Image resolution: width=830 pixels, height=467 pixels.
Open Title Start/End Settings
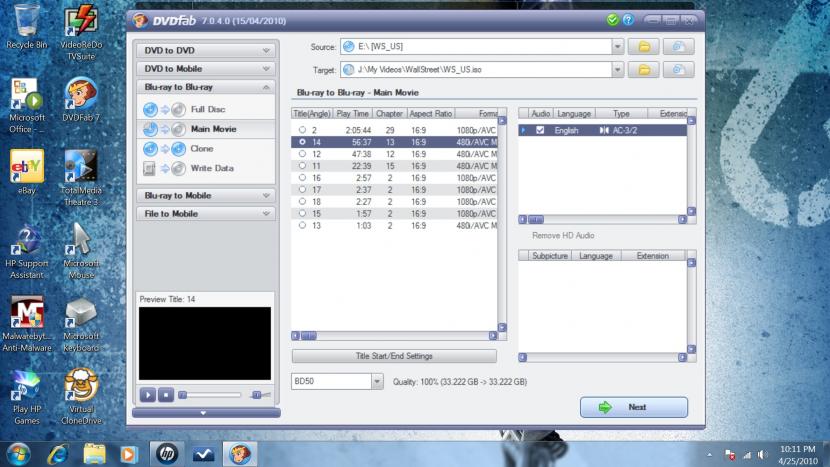394,356
